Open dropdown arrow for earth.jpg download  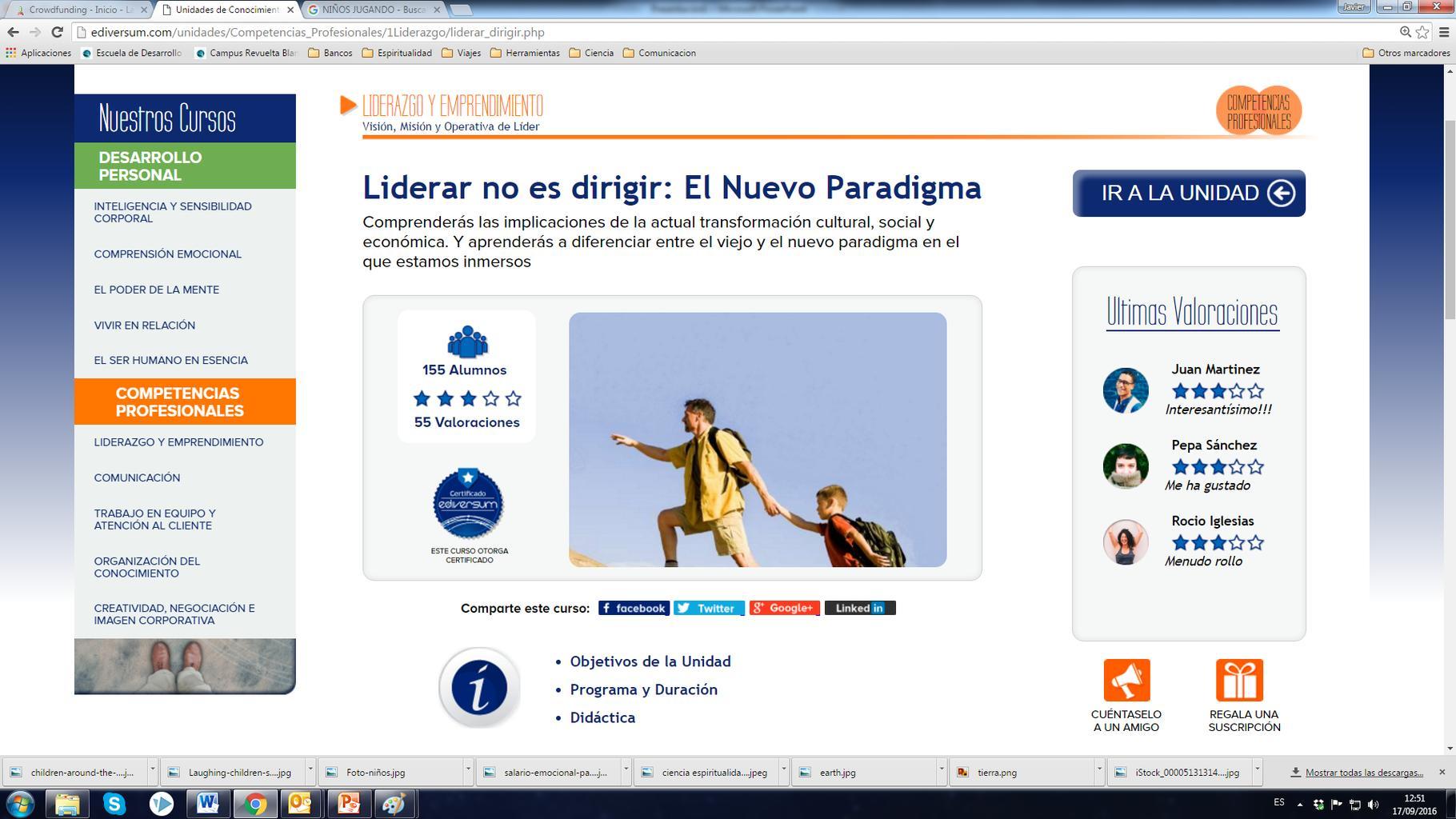(x=941, y=769)
